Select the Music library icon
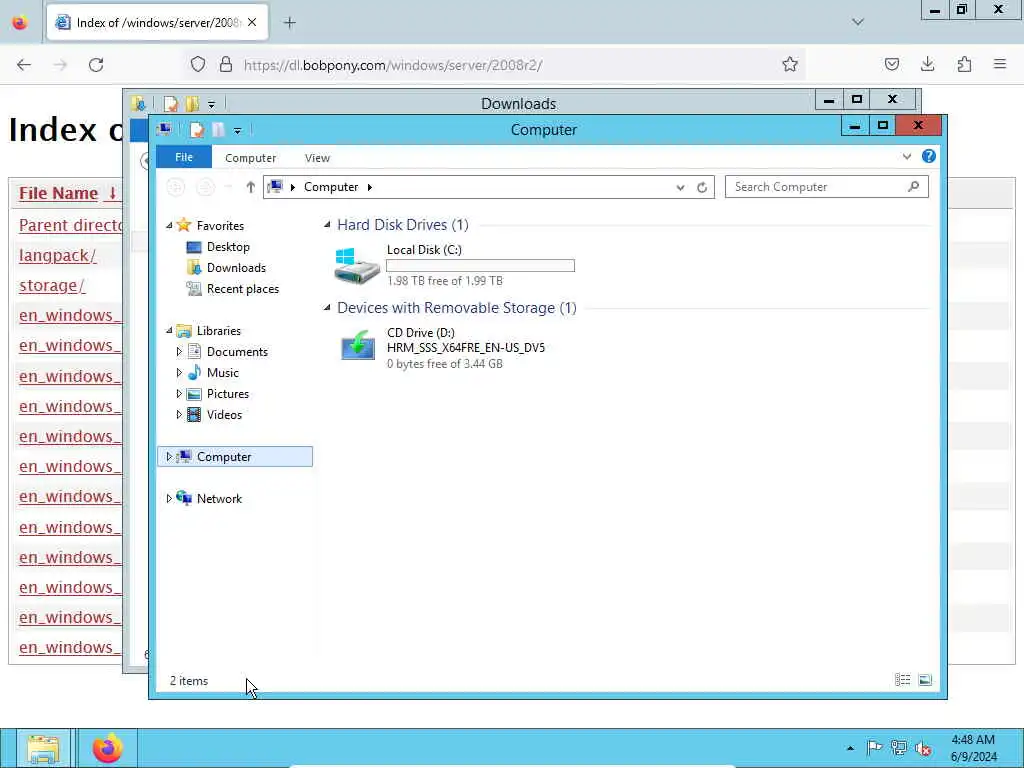The height and width of the screenshot is (768, 1024). click(194, 372)
